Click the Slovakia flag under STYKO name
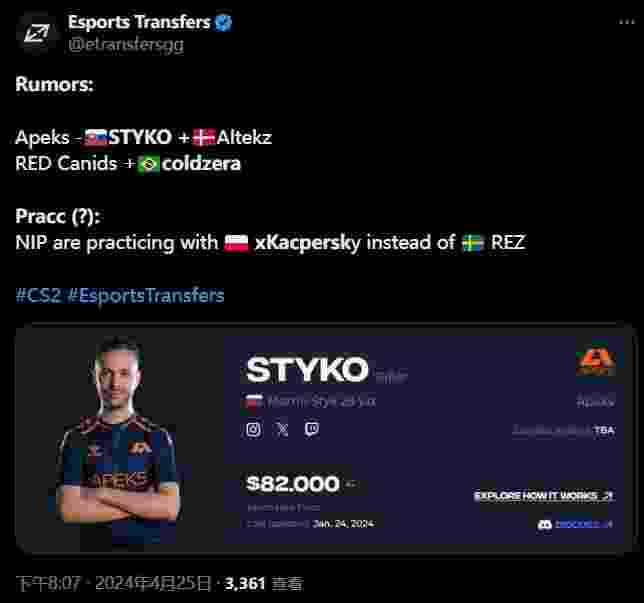644x603 pixels. point(254,401)
